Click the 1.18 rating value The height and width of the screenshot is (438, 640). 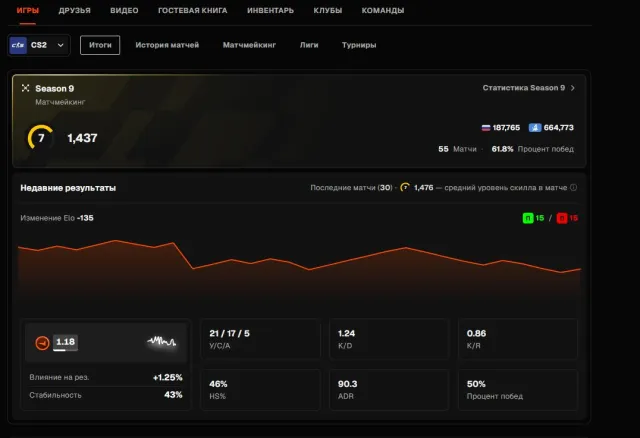[x=65, y=342]
